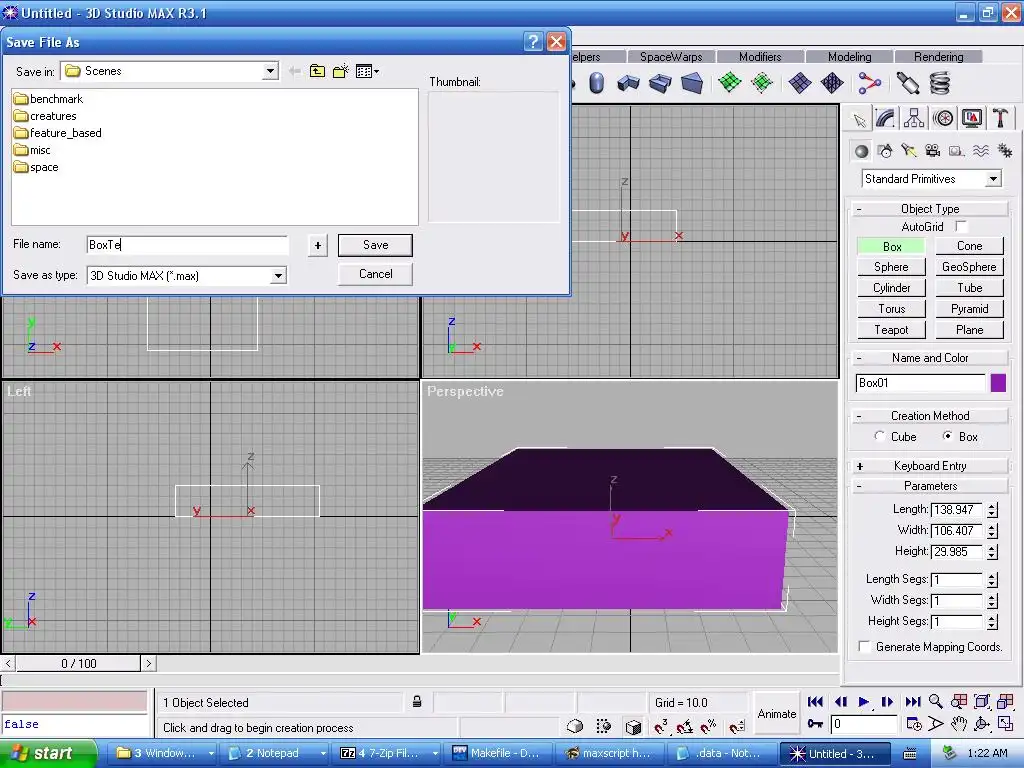This screenshot has width=1024, height=768.
Task: Click the L-Ext extrusion shelf icon
Action: tap(628, 83)
